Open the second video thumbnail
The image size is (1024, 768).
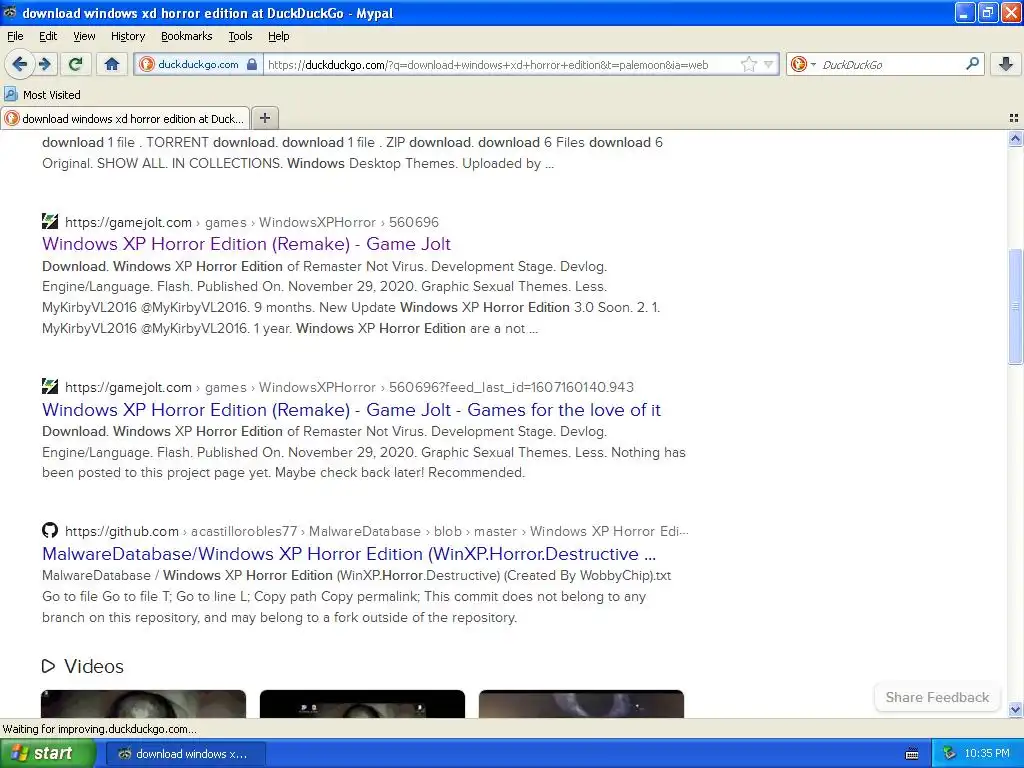(362, 703)
